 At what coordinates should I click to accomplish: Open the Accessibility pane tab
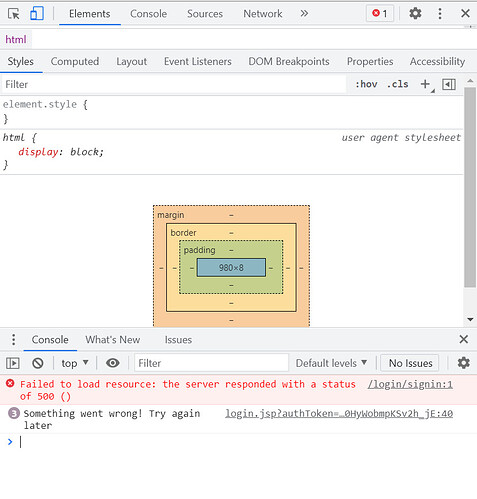(437, 62)
